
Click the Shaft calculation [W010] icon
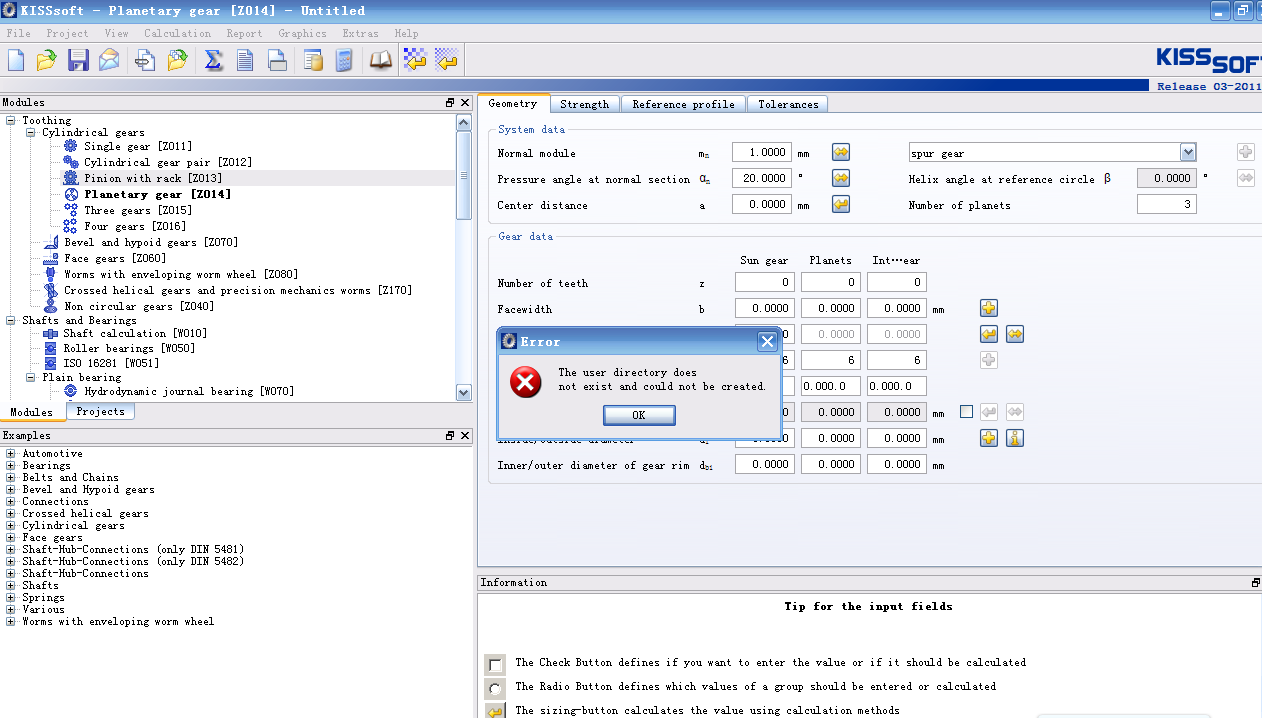[51, 333]
